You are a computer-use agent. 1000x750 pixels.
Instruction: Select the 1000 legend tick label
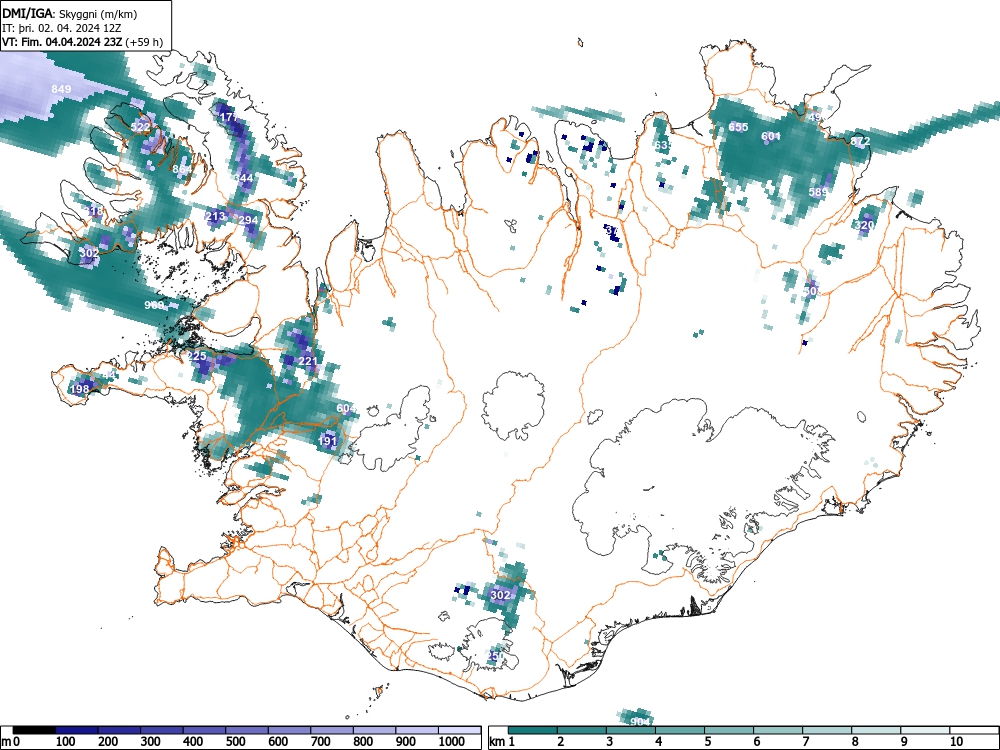tap(452, 742)
